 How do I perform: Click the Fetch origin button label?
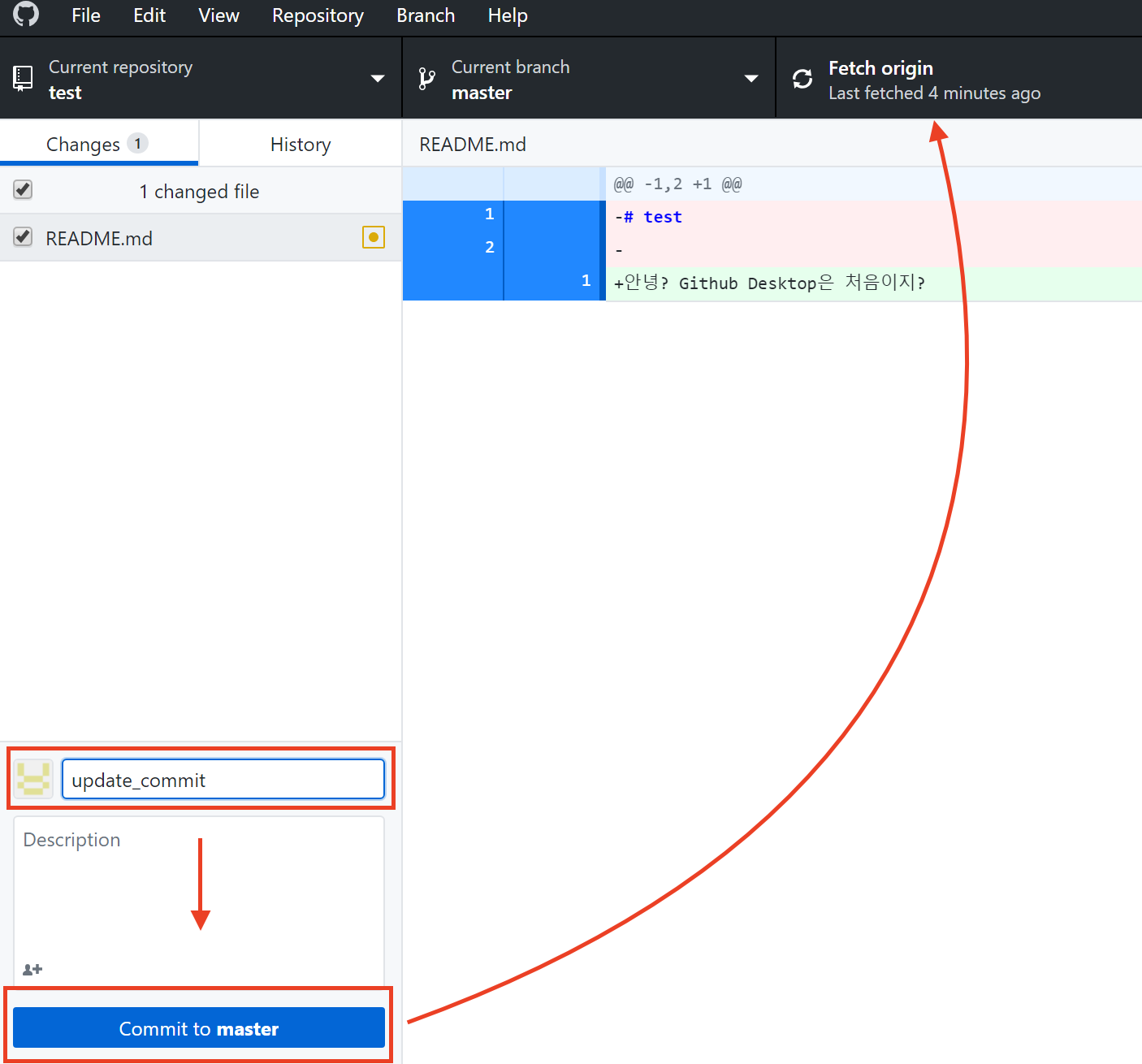tap(880, 68)
